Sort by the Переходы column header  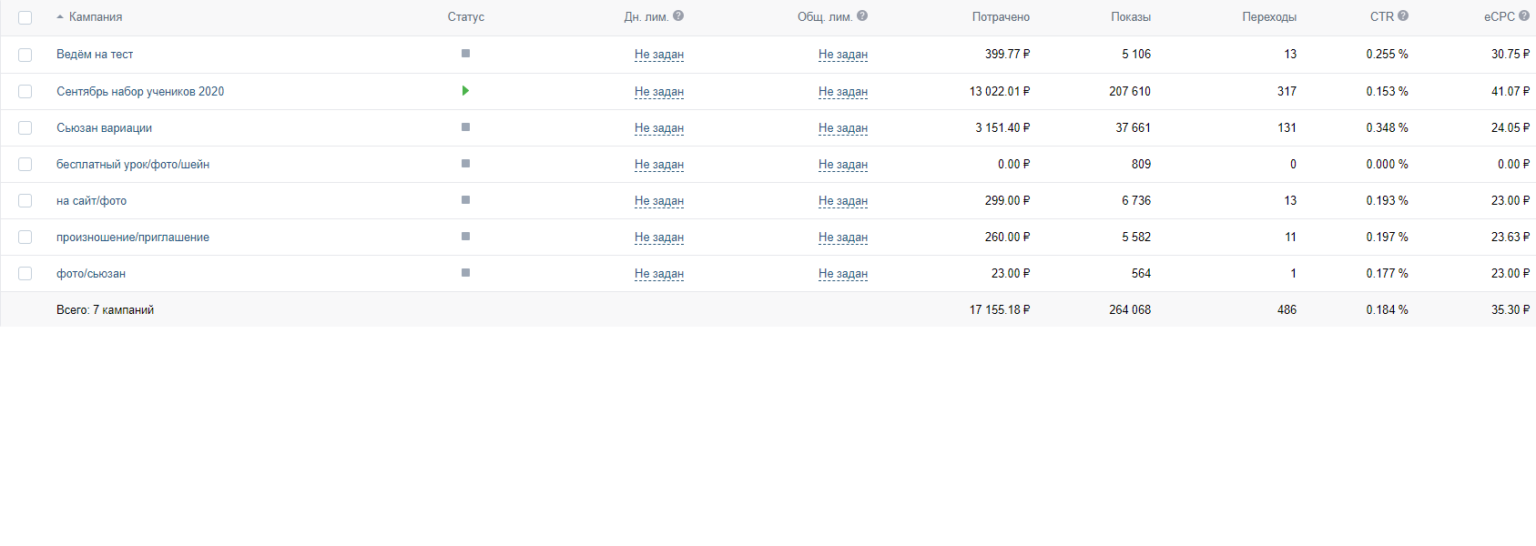pos(1269,17)
